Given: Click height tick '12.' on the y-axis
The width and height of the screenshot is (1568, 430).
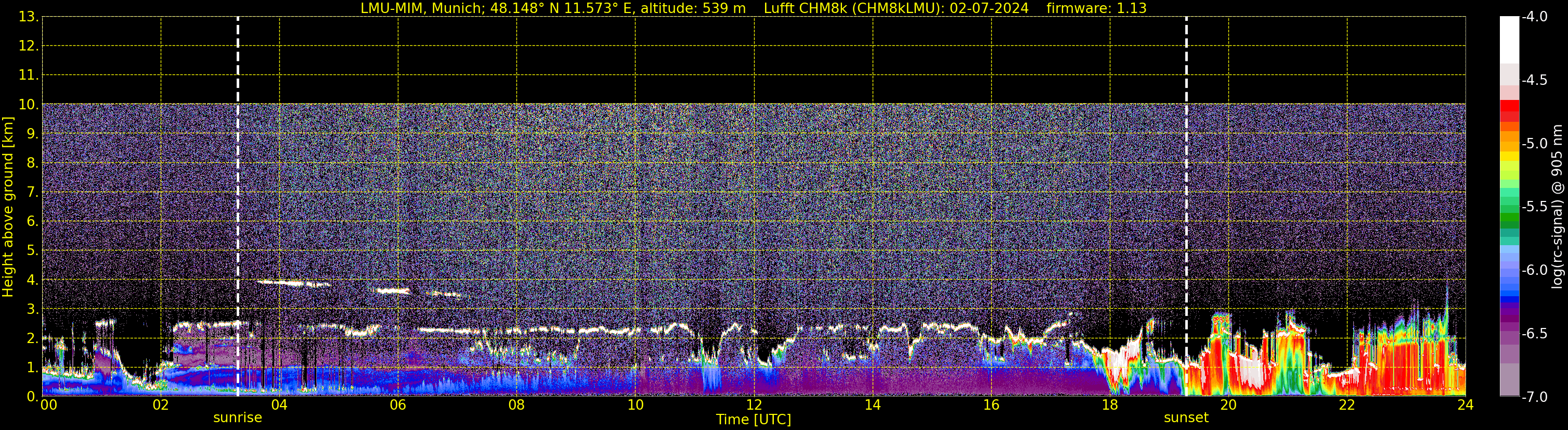Looking at the screenshot, I should 29,46.
